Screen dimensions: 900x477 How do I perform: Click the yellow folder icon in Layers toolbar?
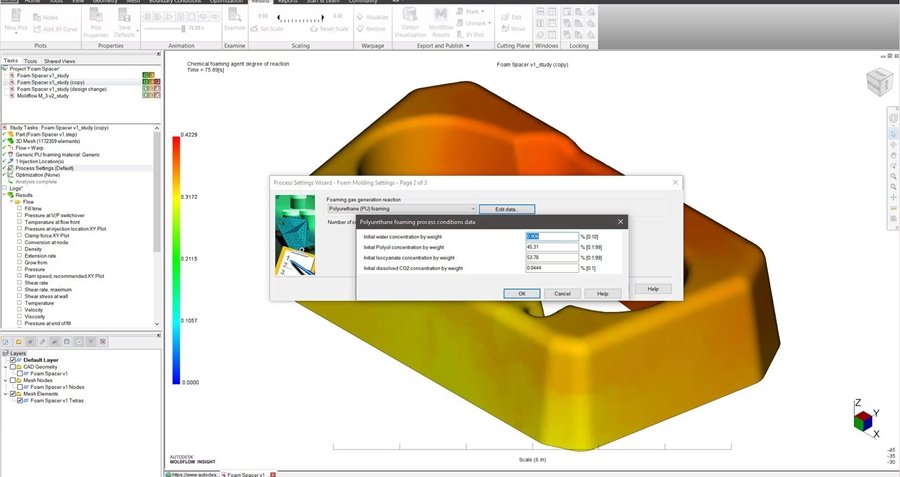18,342
